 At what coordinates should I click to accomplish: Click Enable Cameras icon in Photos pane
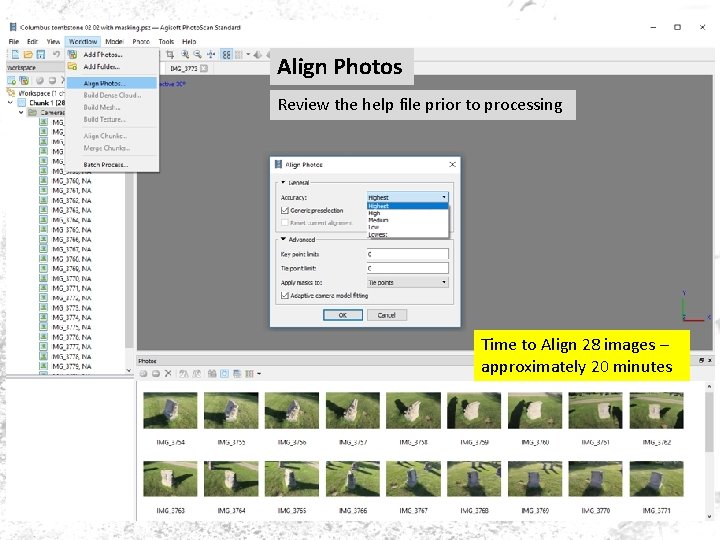(x=144, y=374)
